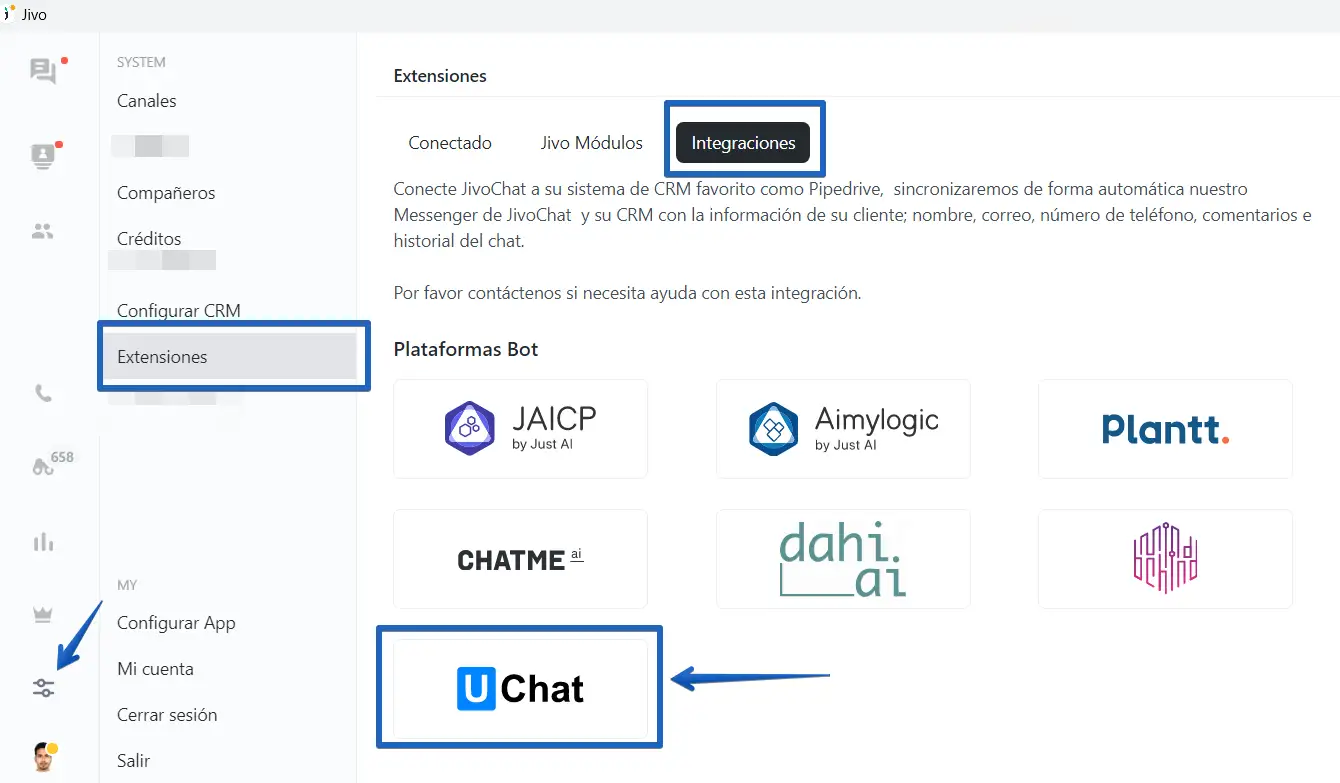
Task: Select the Aimylogic bot platform card
Action: click(843, 429)
